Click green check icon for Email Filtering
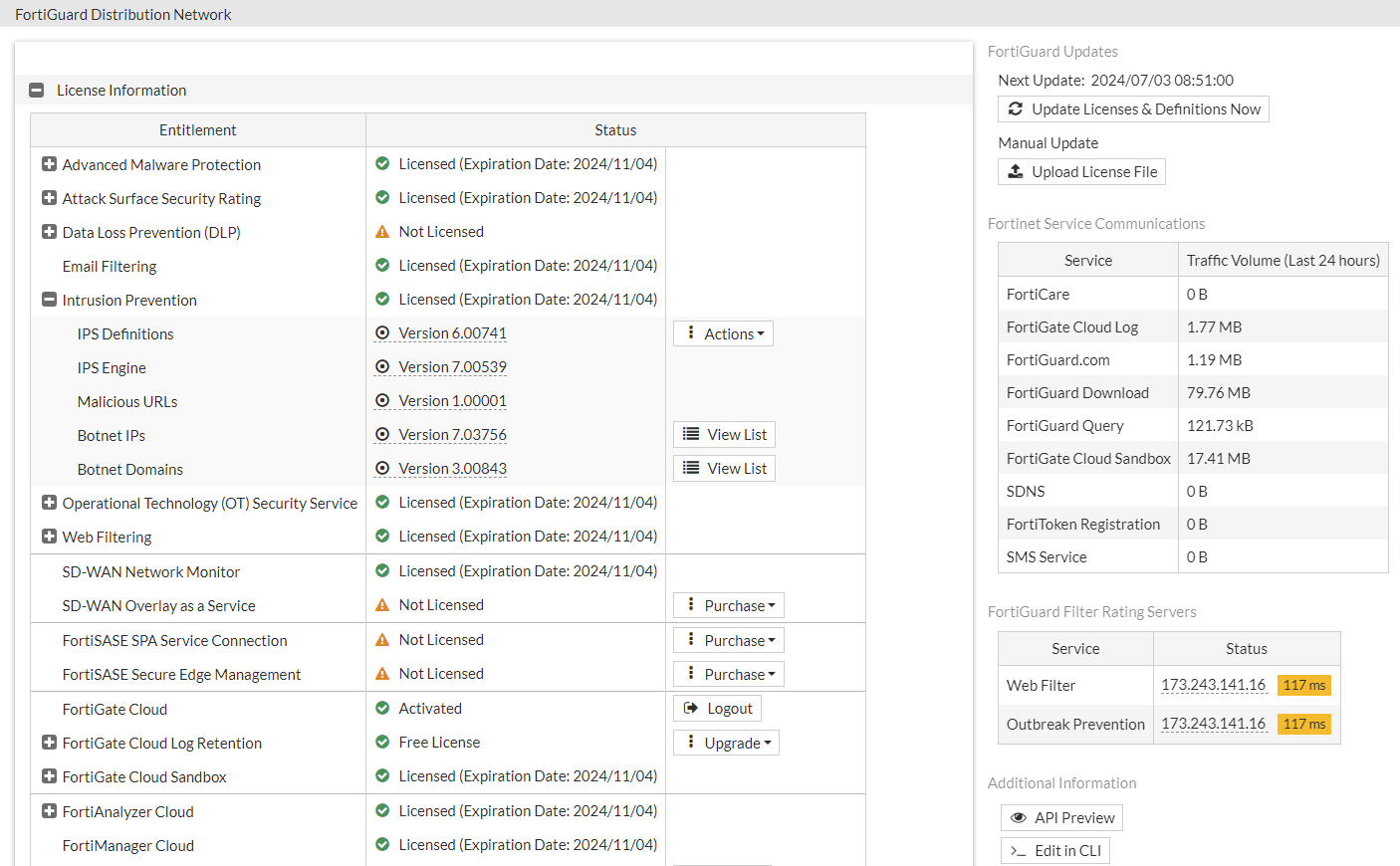 click(x=382, y=266)
